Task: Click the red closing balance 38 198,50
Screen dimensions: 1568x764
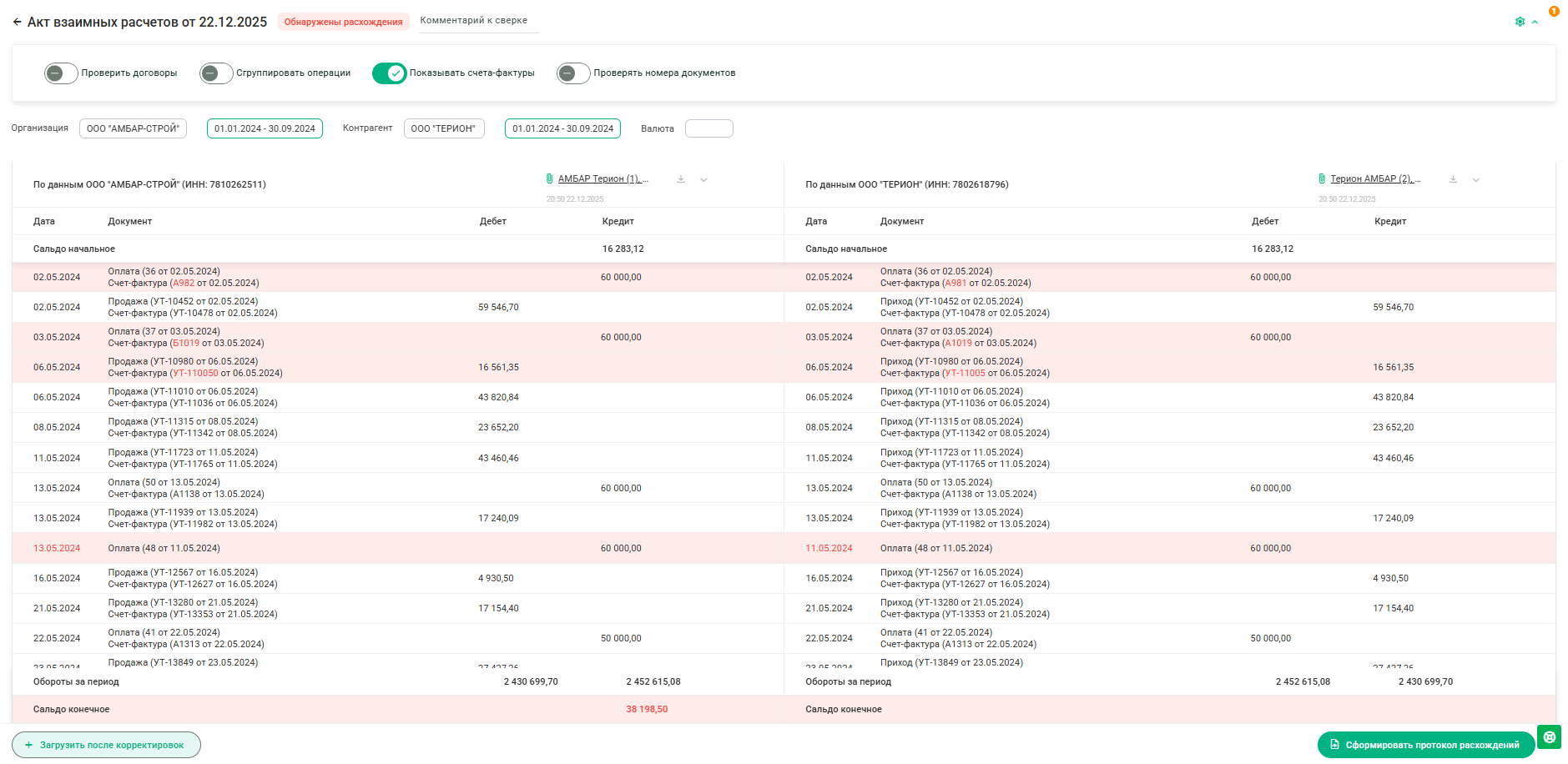Action: pos(647,710)
